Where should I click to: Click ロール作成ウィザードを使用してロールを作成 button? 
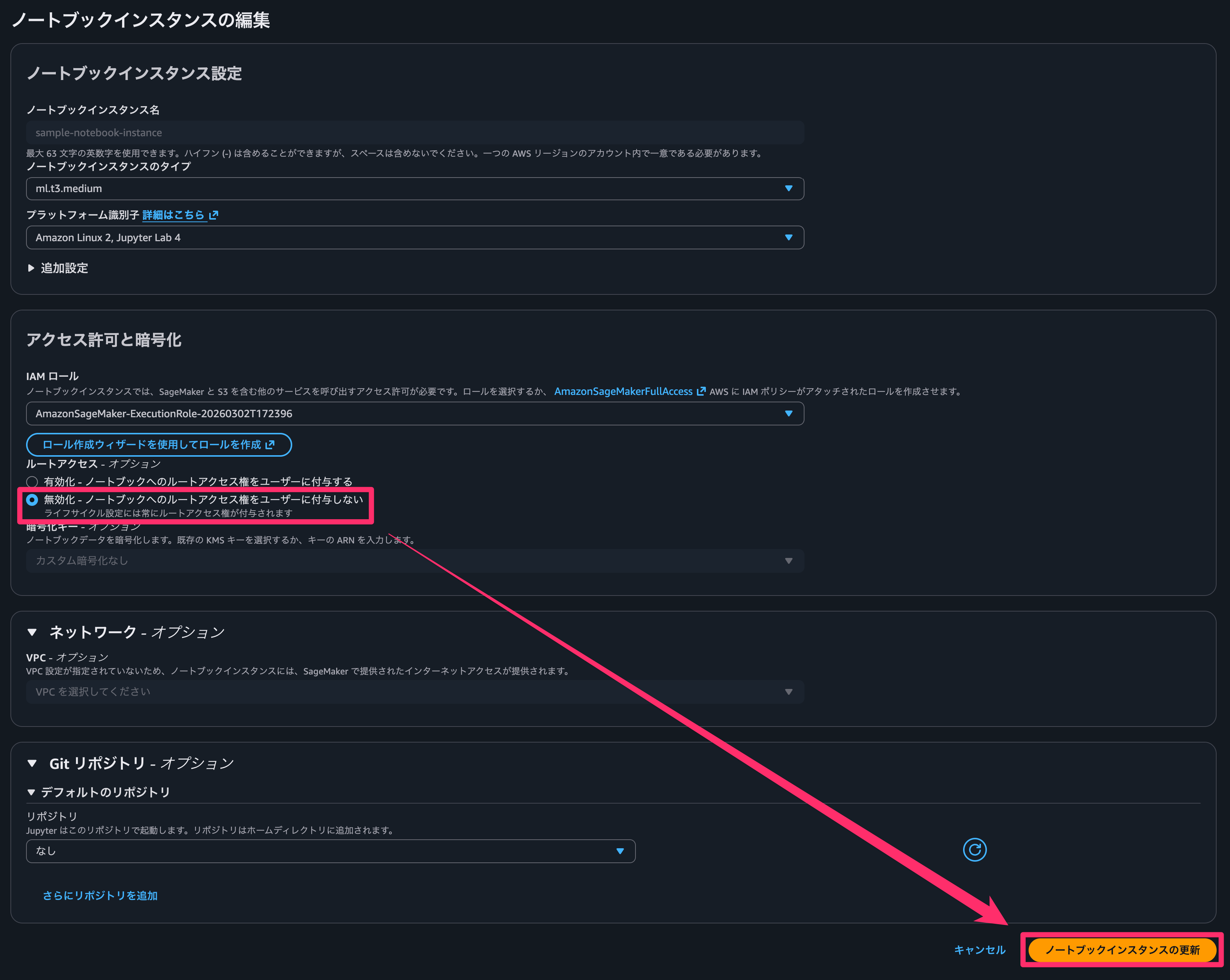(x=159, y=445)
